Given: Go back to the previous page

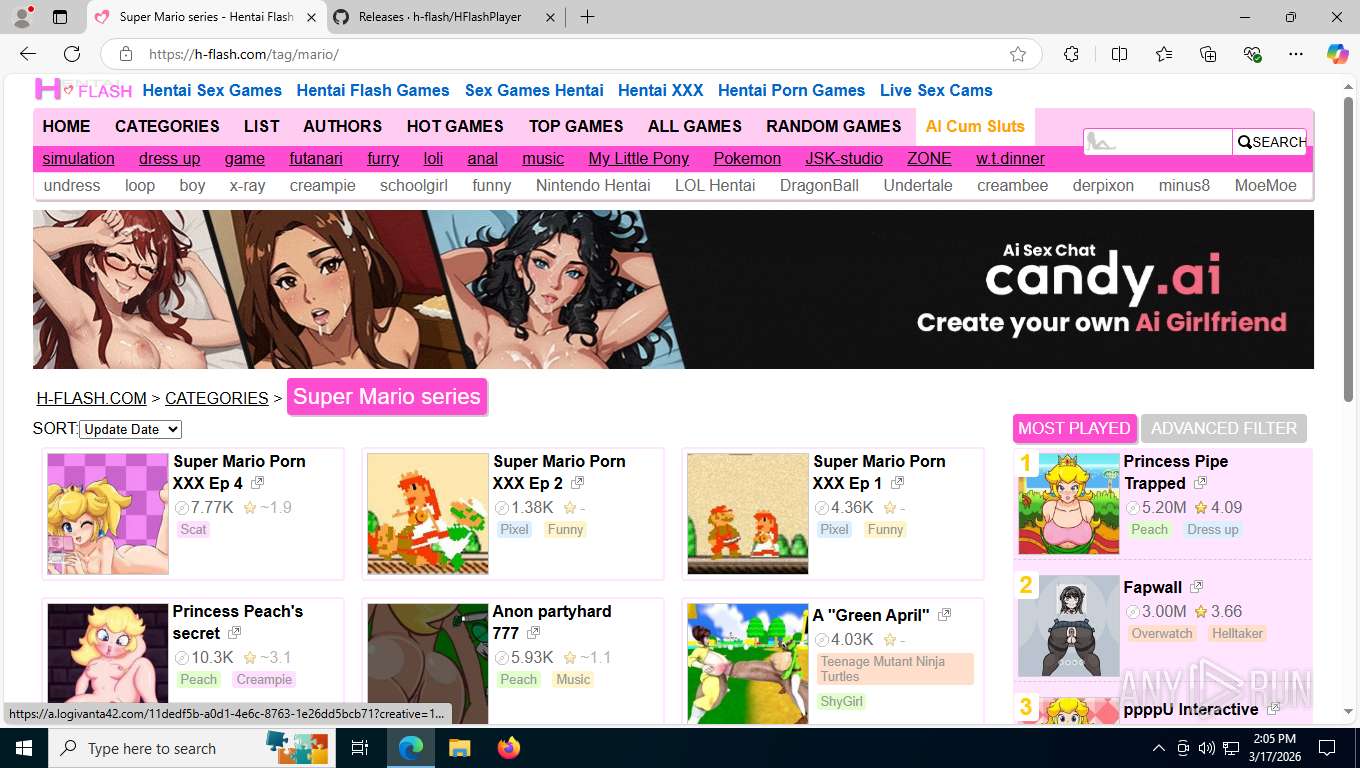Looking at the screenshot, I should [28, 54].
